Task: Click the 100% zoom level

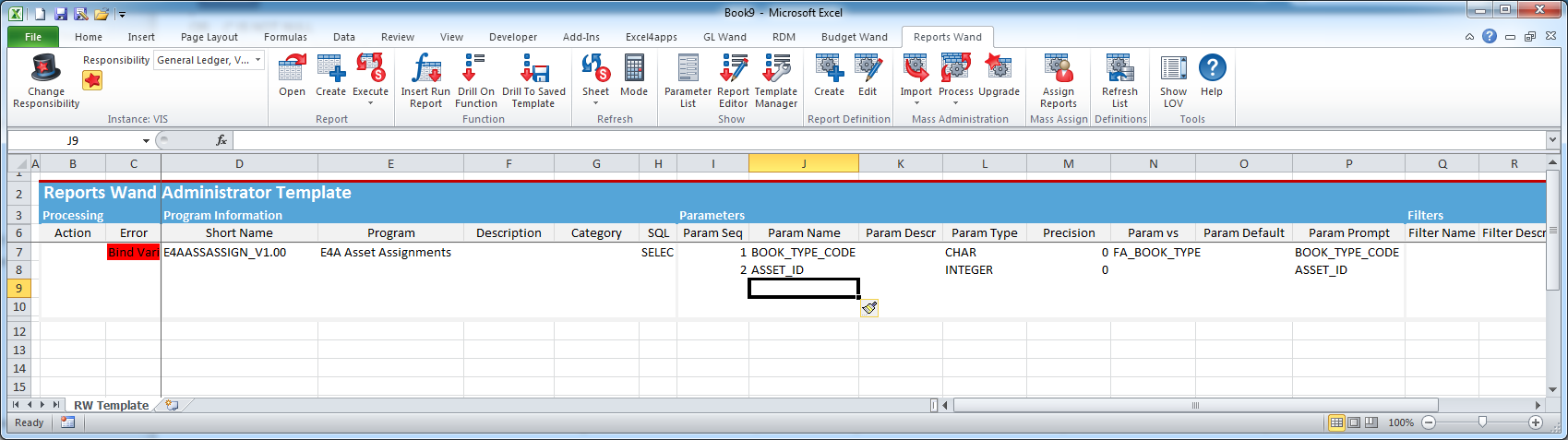Action: (1401, 422)
